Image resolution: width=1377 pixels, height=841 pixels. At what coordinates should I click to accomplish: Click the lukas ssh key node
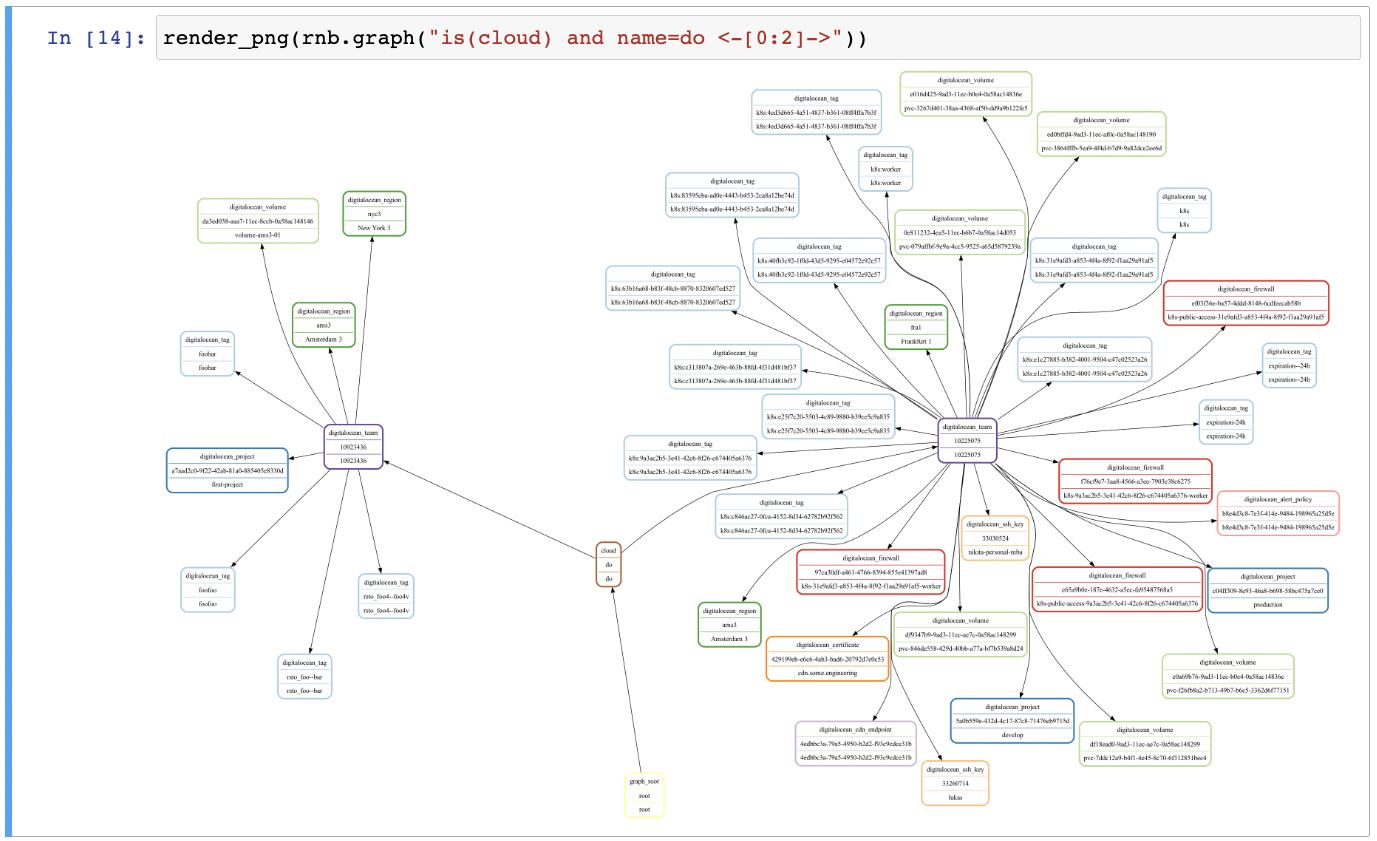[x=955, y=783]
